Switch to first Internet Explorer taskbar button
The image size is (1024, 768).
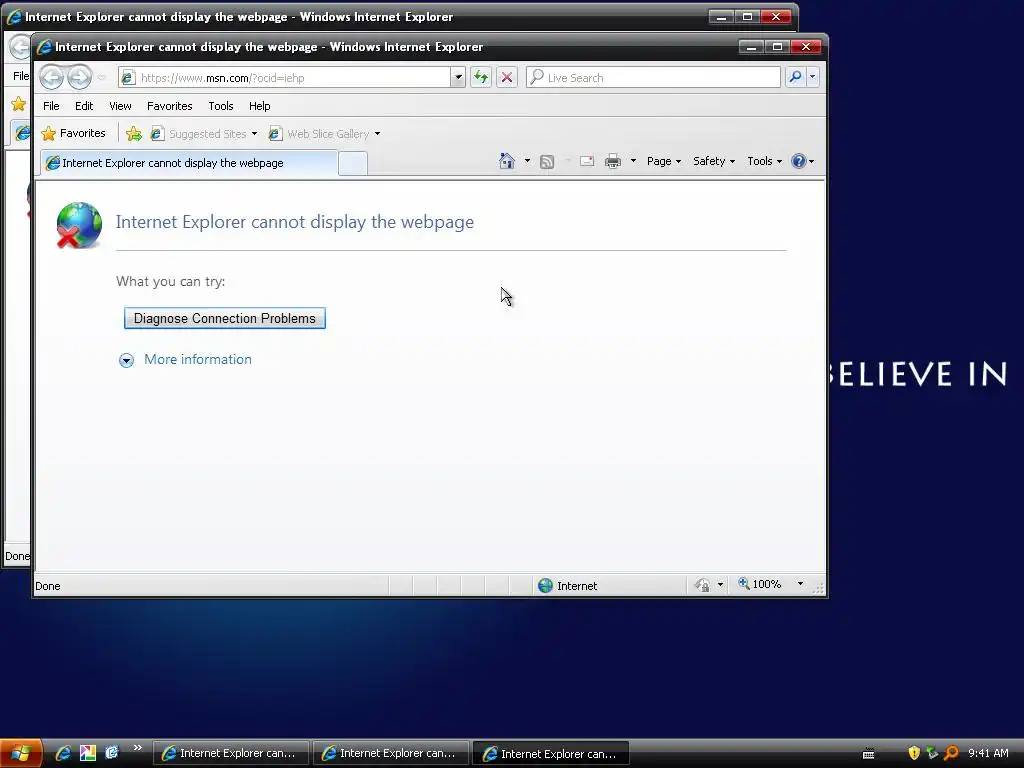click(231, 753)
